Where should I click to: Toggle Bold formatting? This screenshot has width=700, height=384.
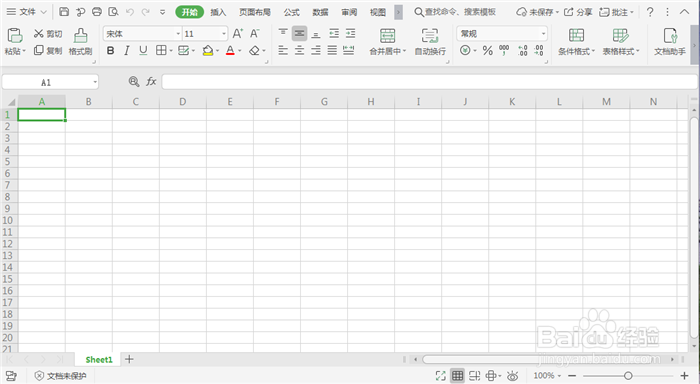pyautogui.click(x=110, y=50)
